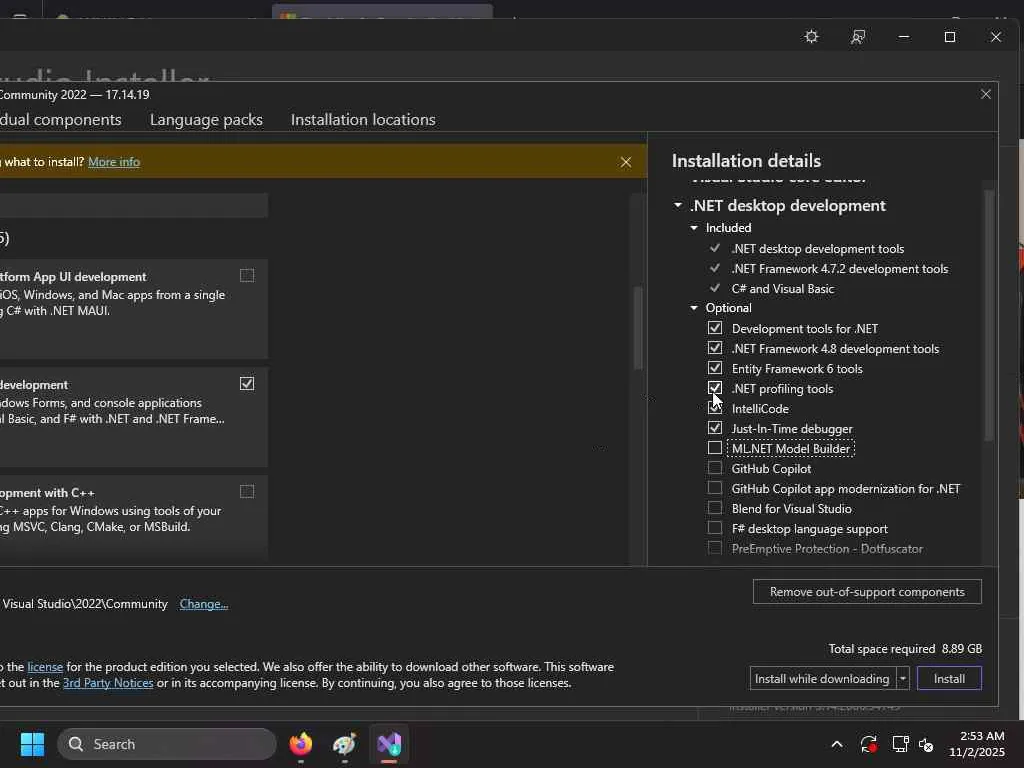This screenshot has width=1024, height=768.
Task: Uncheck .NET Framework 4.8 development tools
Action: (x=715, y=348)
